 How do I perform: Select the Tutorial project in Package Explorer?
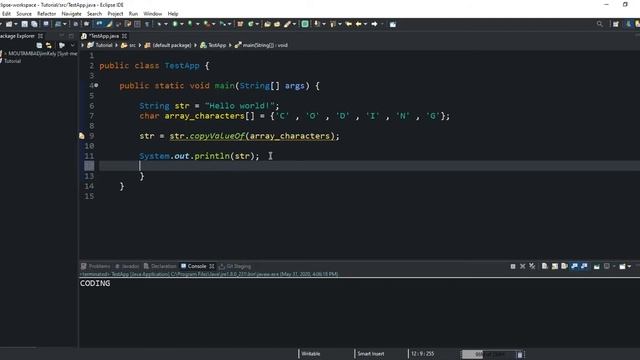point(12,61)
